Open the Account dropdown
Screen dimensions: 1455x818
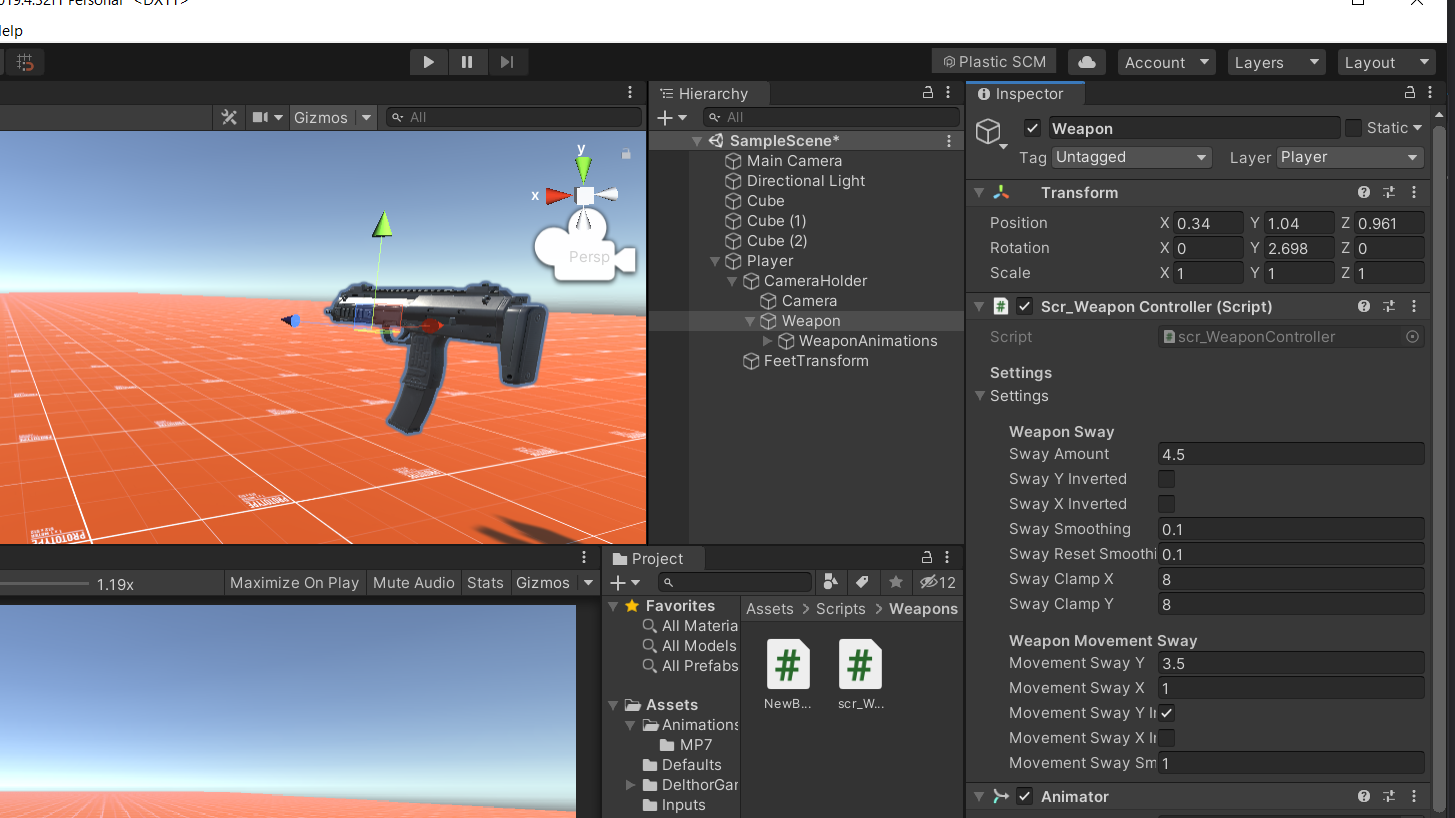1166,62
